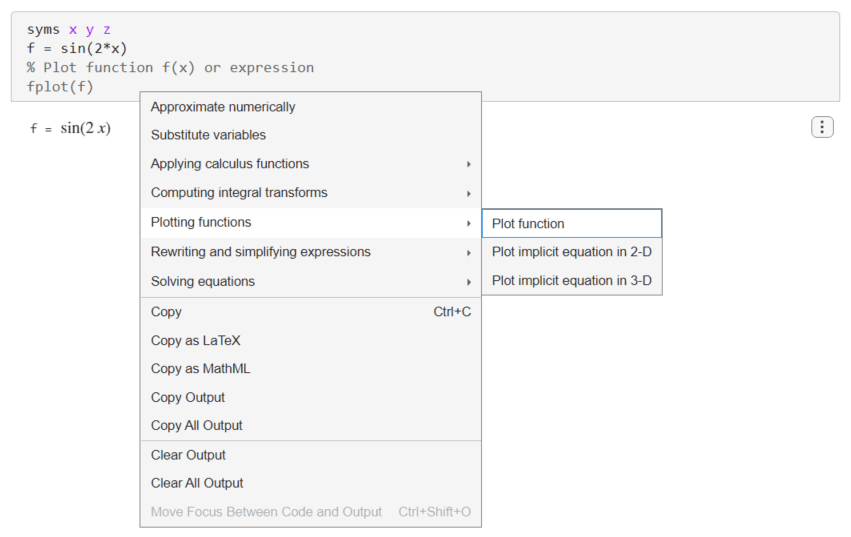Viewport: 851px width, 537px height.
Task: Select Copy as LaTeX option
Action: pyautogui.click(x=195, y=340)
